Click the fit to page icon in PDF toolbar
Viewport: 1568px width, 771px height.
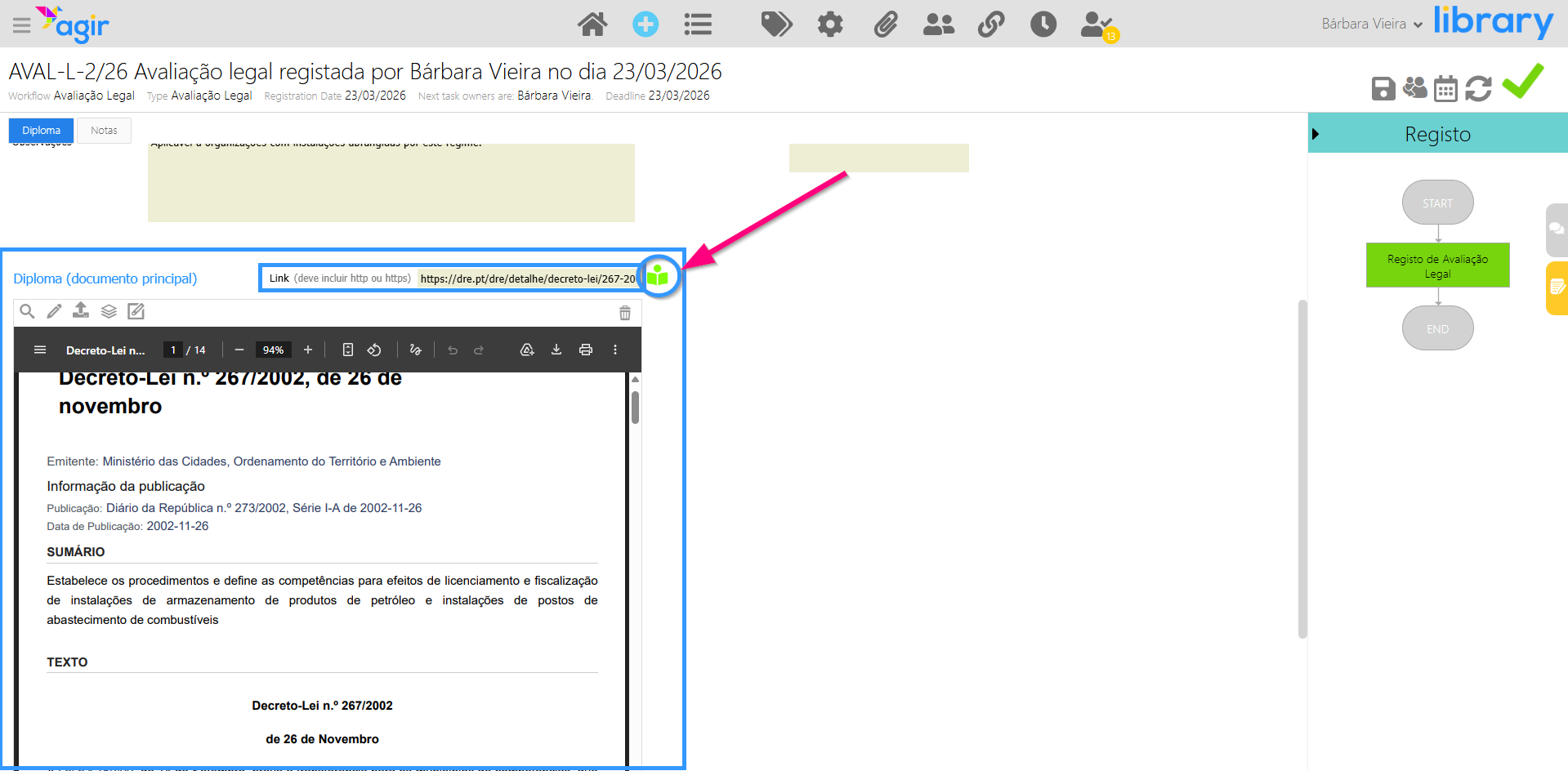[348, 350]
